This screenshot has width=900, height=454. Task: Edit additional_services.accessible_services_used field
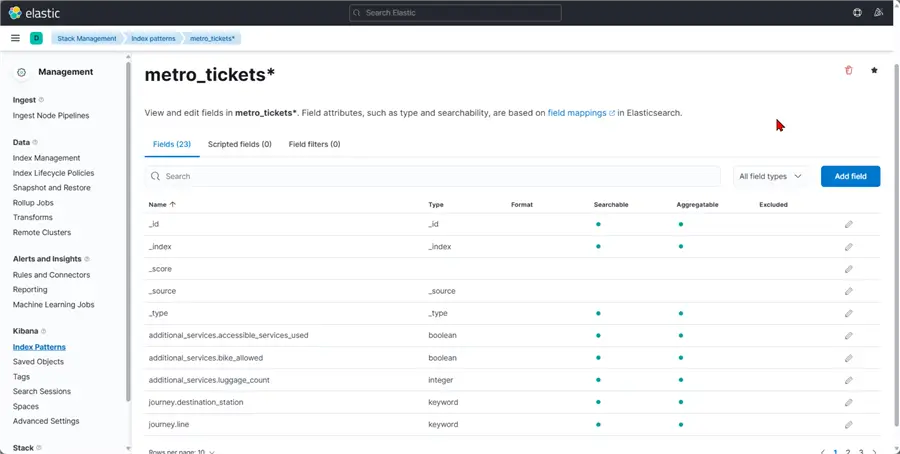[848, 336]
